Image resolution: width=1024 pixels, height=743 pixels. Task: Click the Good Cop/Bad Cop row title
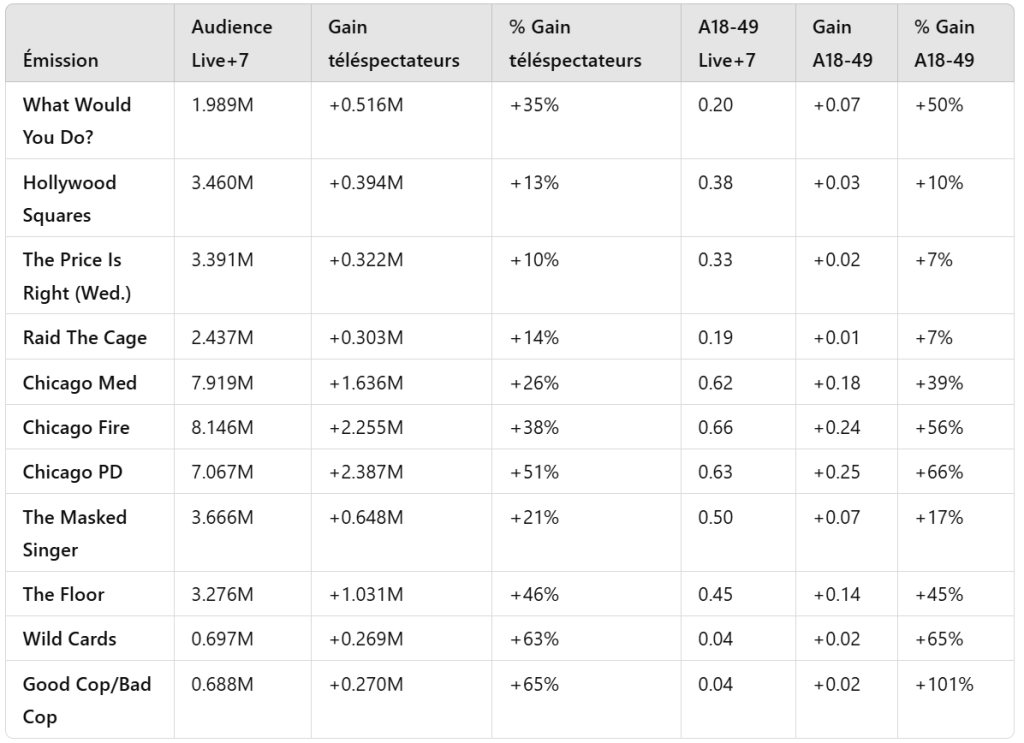point(87,700)
